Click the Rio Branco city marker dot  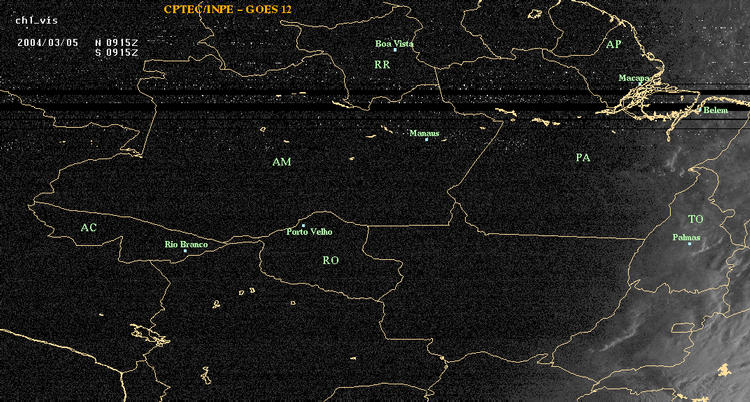185,251
